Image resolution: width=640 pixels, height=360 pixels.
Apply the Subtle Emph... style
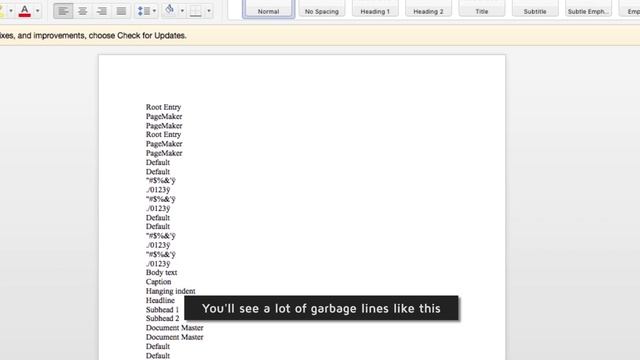pos(588,9)
